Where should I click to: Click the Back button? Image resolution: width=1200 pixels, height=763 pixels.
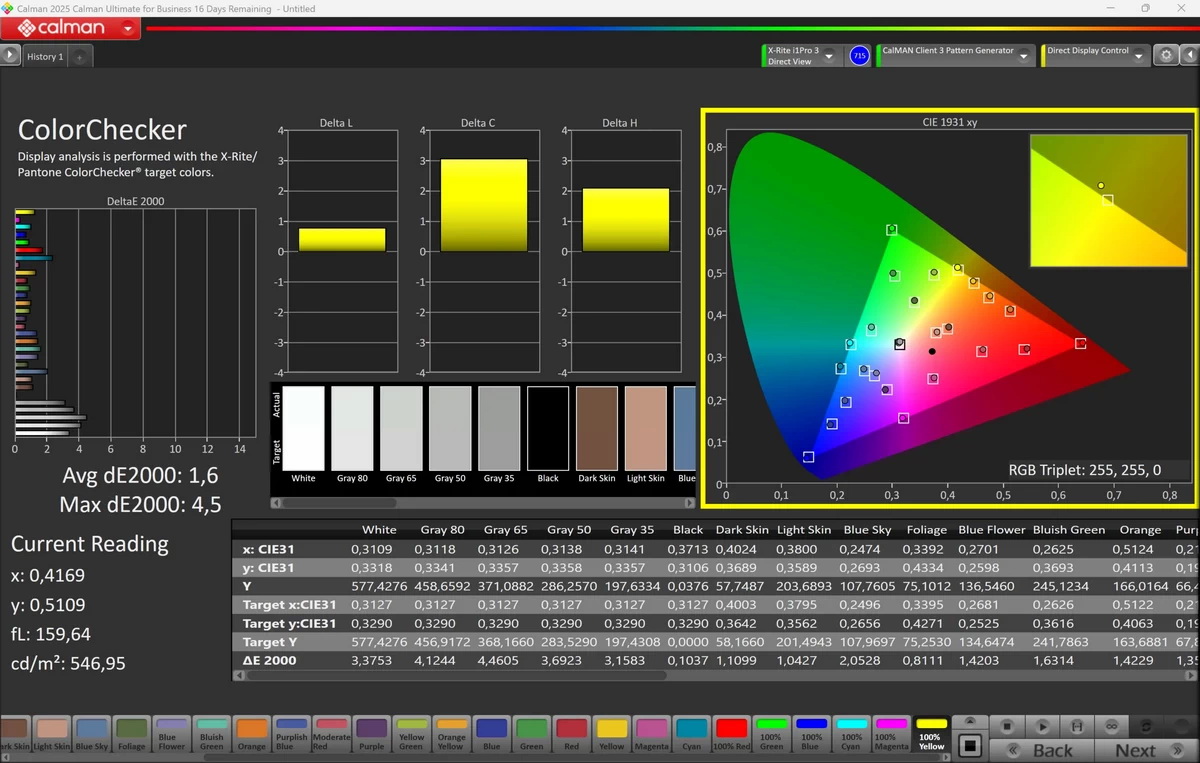[x=1052, y=750]
